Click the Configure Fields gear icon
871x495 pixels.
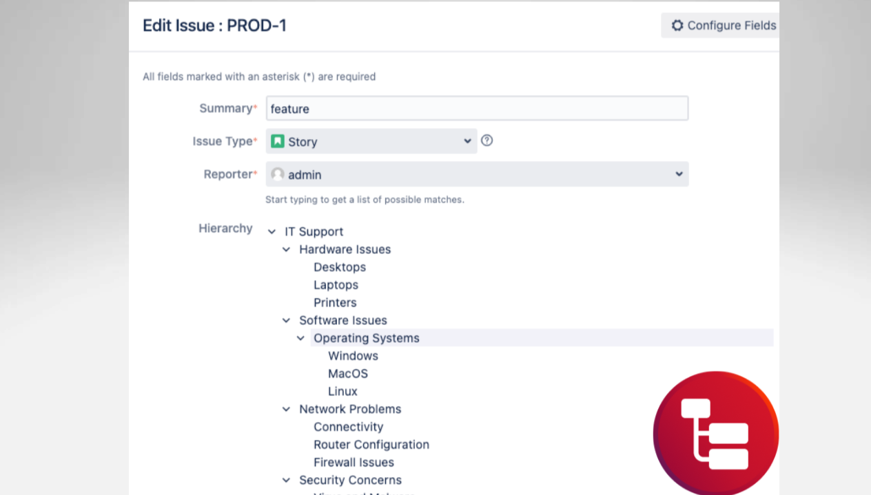[677, 26]
